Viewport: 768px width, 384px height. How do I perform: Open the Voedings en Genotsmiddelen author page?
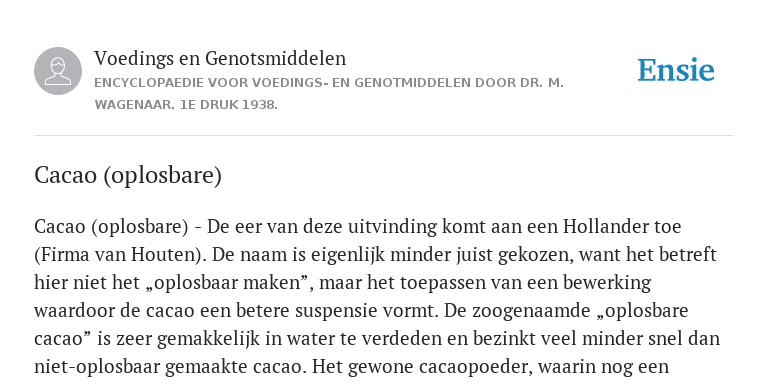pos(220,58)
